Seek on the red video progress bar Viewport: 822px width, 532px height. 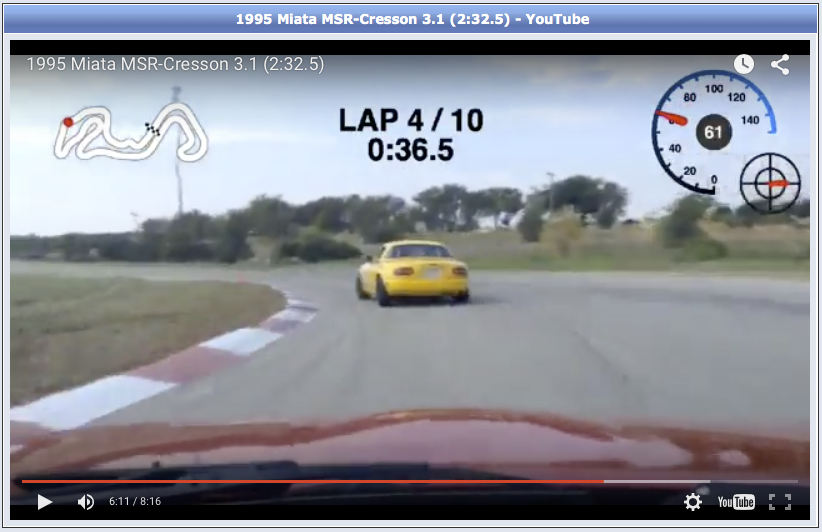coord(312,481)
